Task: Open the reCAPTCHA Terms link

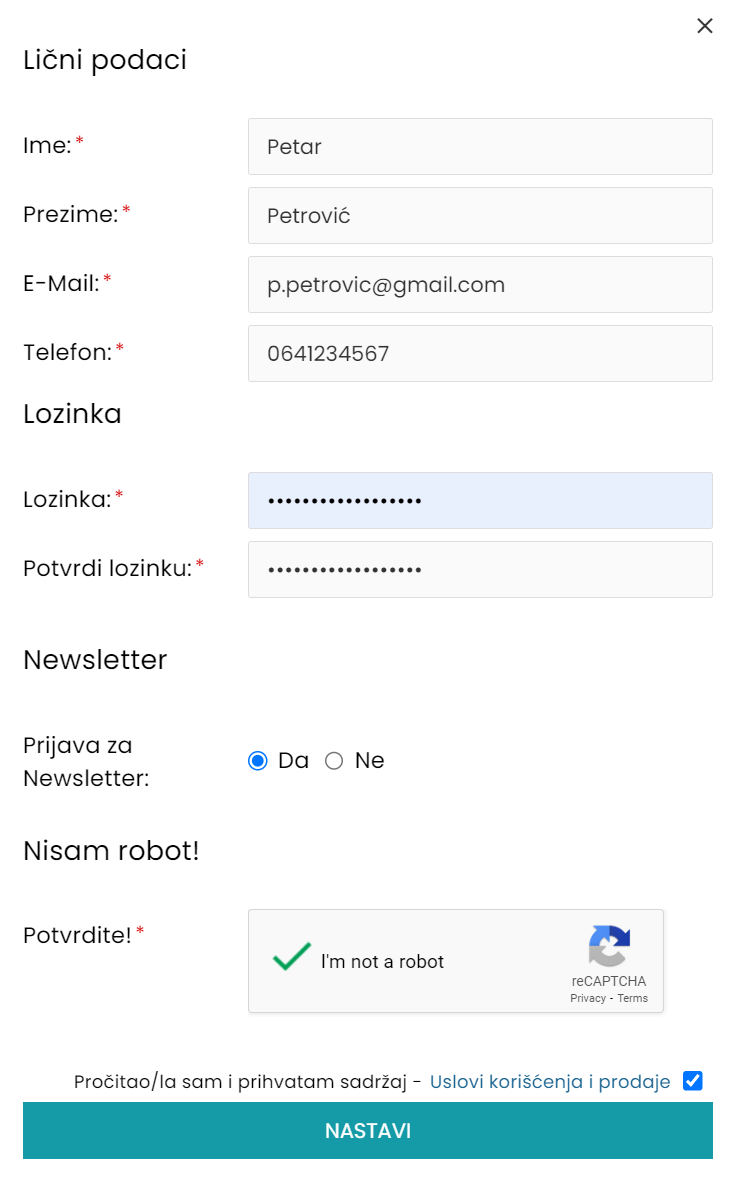Action: (632, 998)
